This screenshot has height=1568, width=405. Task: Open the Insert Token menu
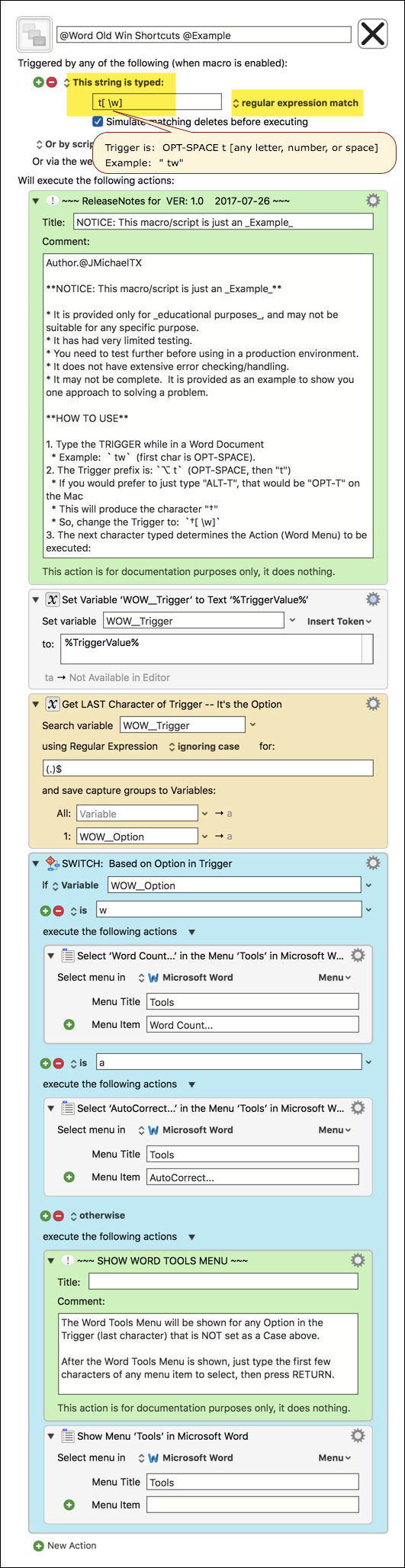(x=339, y=622)
